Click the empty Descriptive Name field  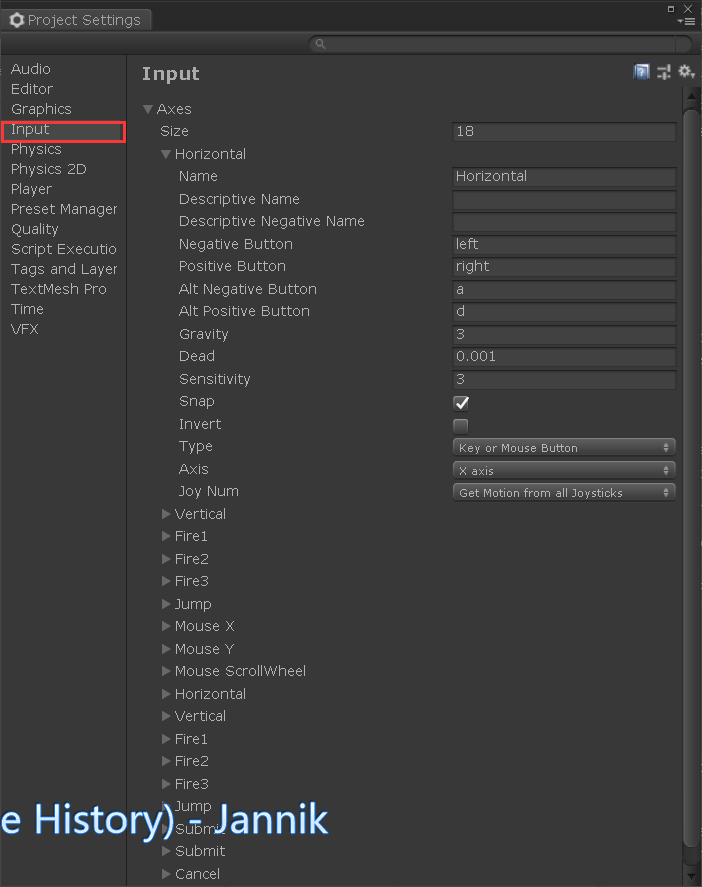coord(564,199)
